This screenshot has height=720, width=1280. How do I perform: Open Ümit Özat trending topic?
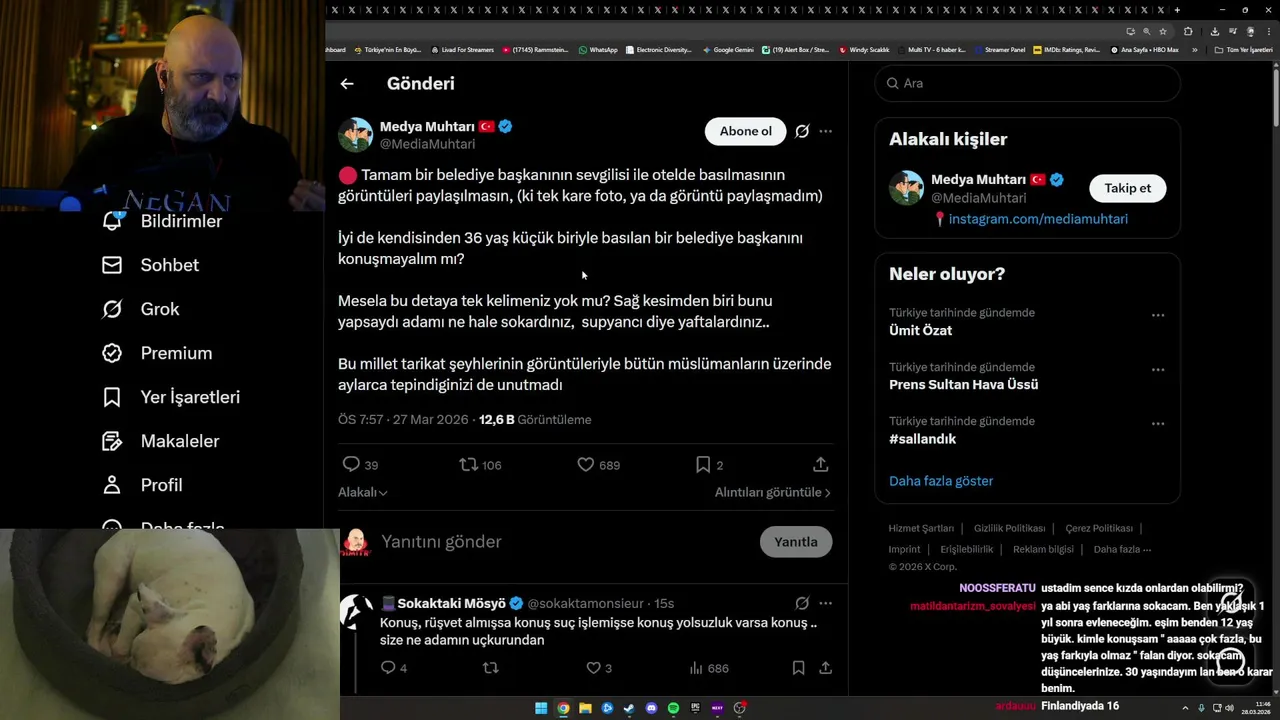(x=920, y=331)
